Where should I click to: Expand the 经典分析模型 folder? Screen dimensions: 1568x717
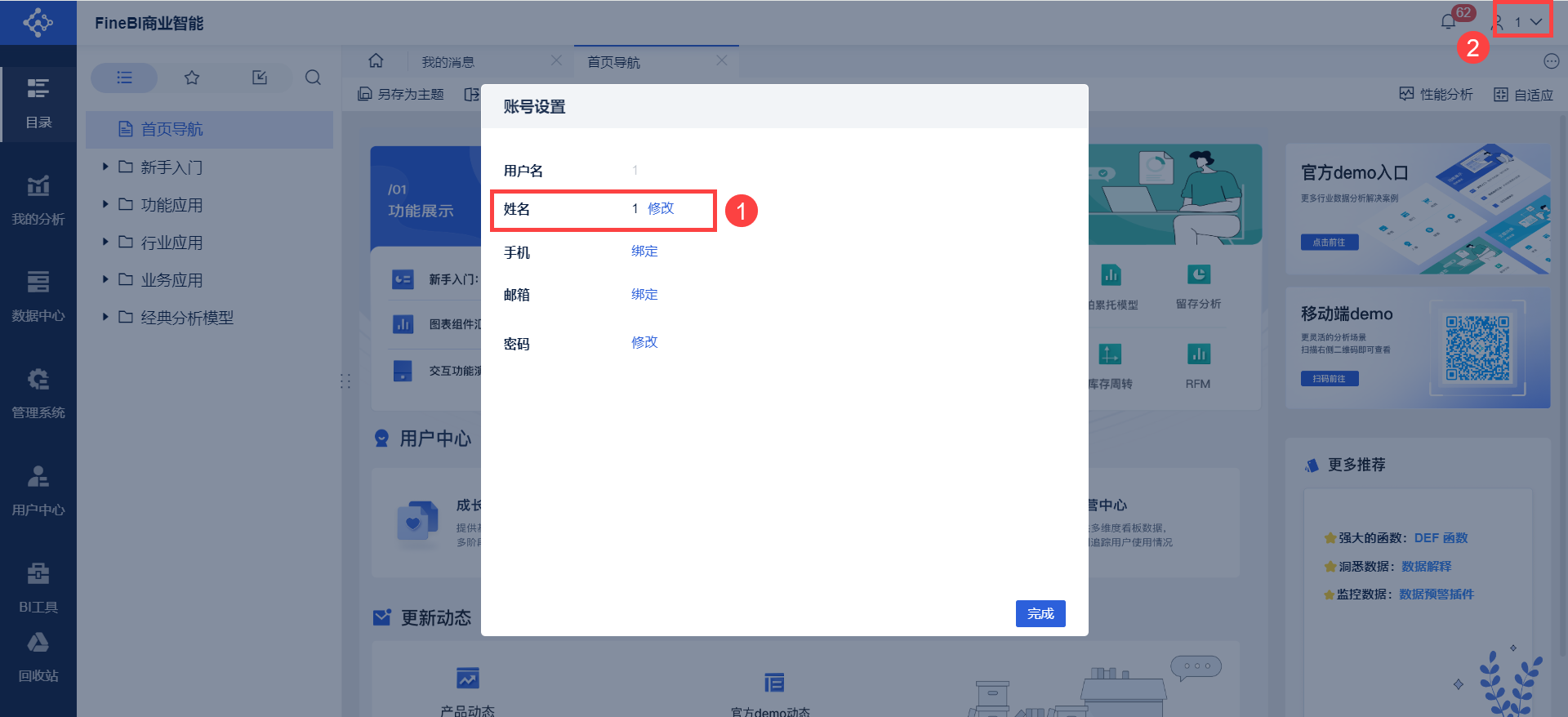[x=105, y=317]
